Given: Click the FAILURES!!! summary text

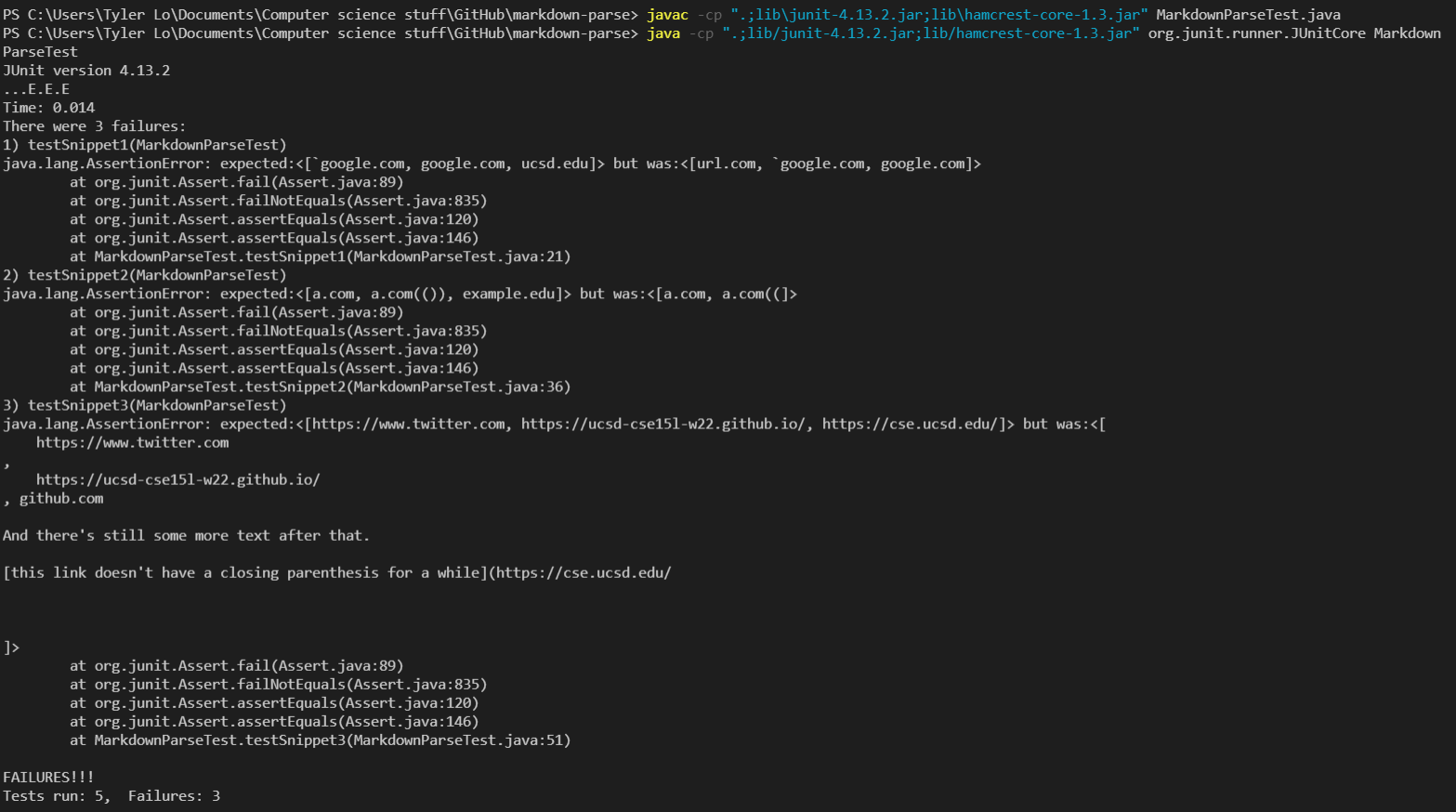Looking at the screenshot, I should (48, 778).
